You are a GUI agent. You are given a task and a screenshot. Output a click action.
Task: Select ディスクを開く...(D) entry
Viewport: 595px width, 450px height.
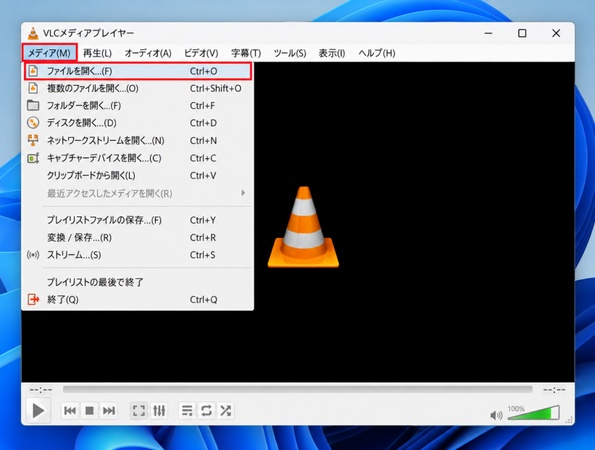click(x=138, y=123)
